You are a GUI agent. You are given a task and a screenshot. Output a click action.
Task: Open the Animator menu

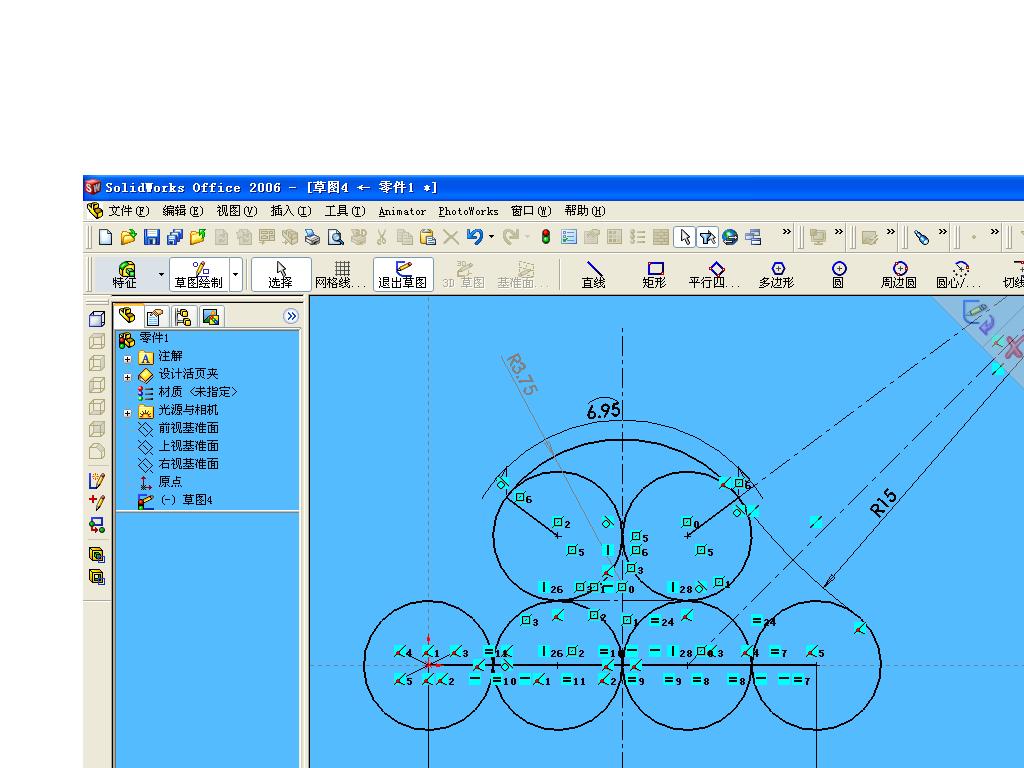click(x=402, y=211)
